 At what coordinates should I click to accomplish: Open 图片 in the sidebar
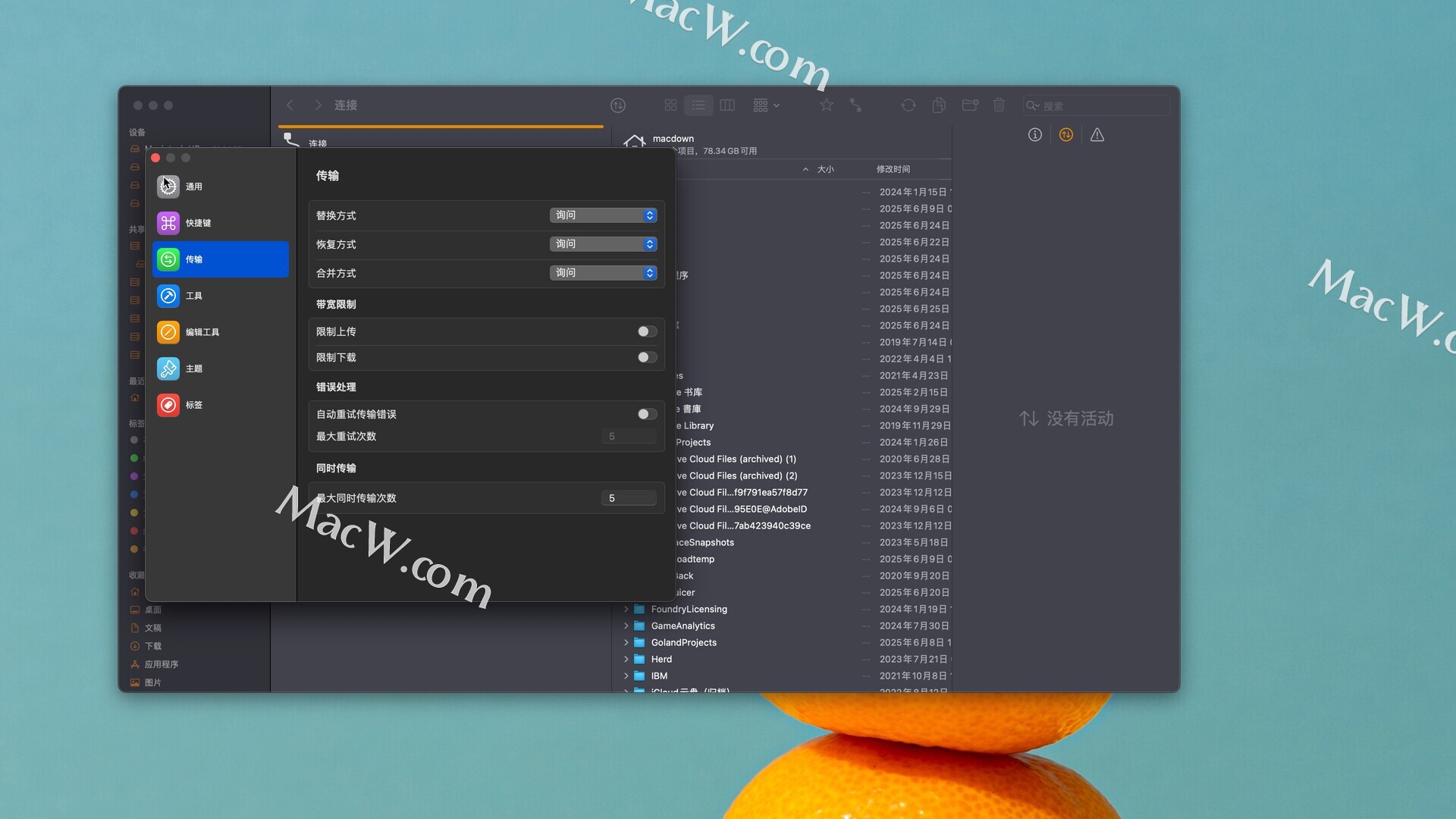153,682
